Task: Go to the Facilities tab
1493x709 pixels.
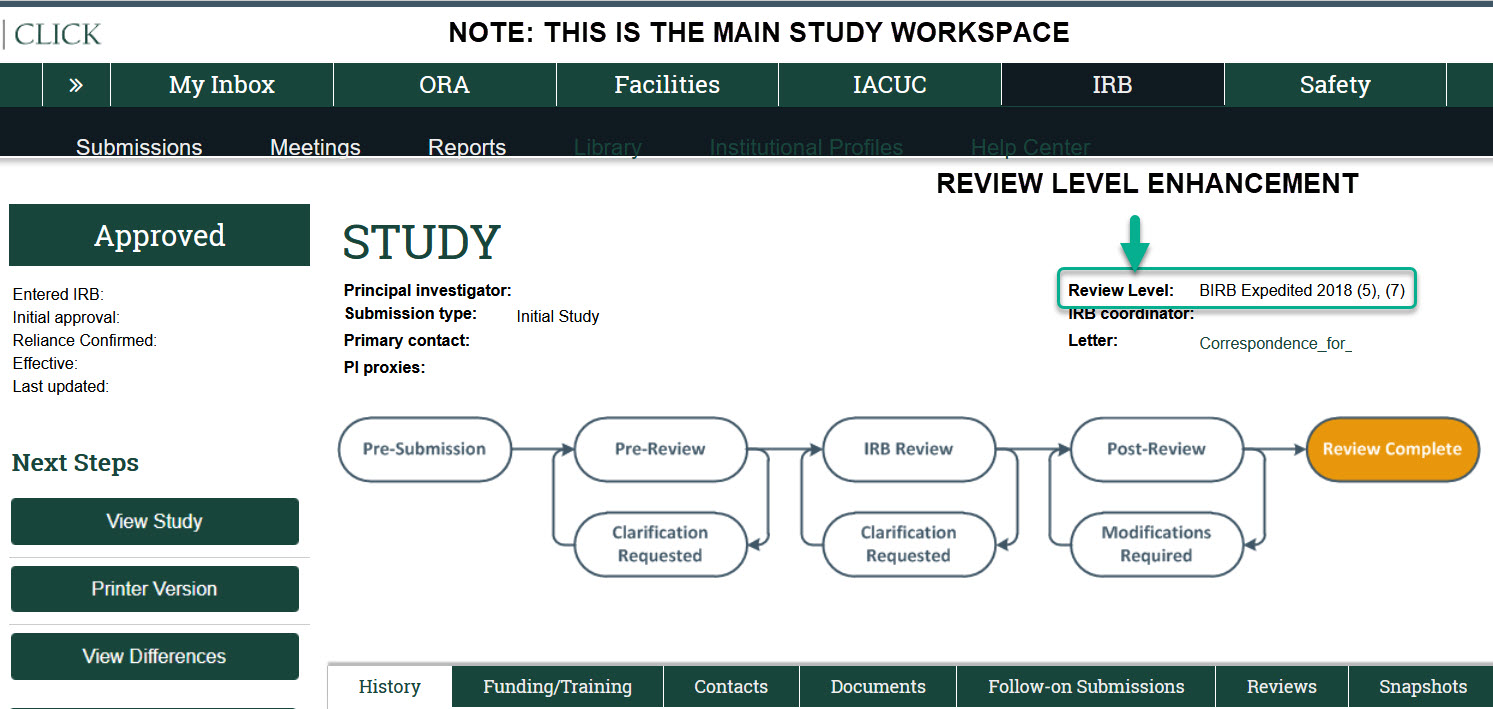Action: [x=667, y=85]
